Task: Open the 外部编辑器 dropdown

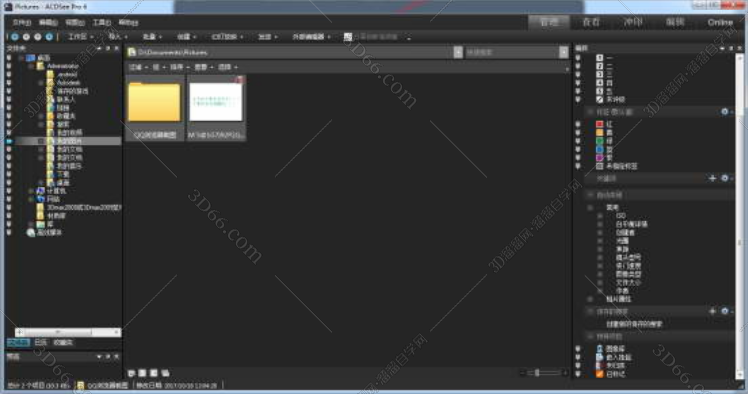Action: (x=312, y=37)
